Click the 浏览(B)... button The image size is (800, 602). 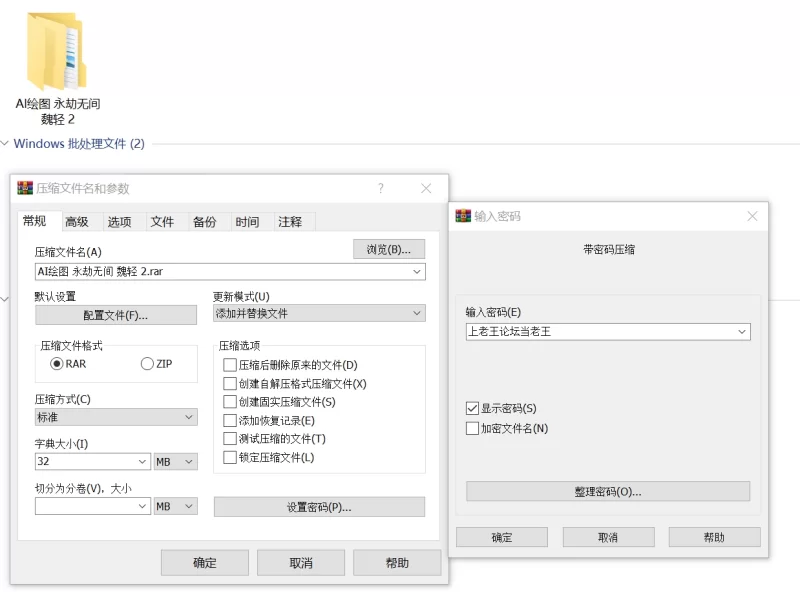pos(389,249)
